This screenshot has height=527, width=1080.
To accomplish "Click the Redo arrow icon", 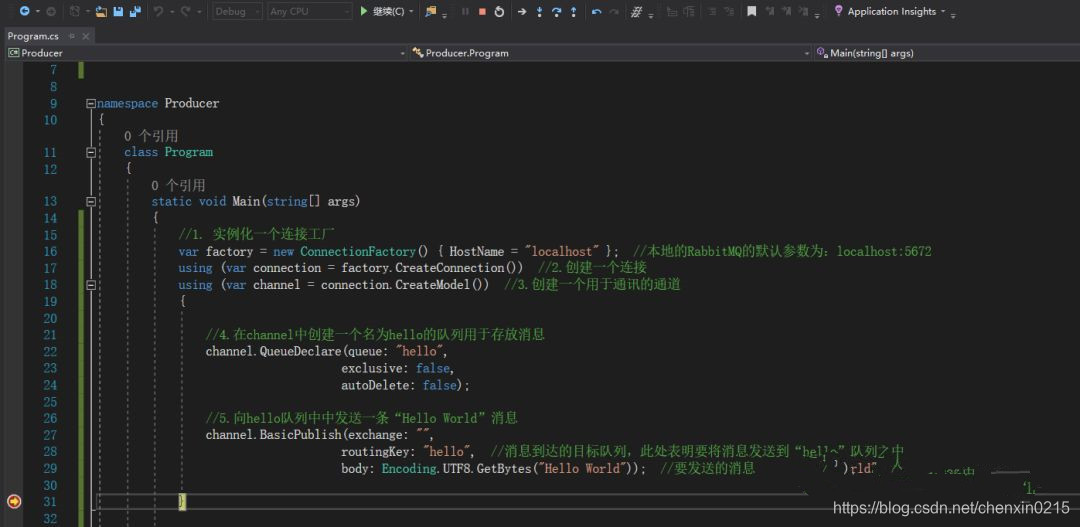I will (186, 11).
